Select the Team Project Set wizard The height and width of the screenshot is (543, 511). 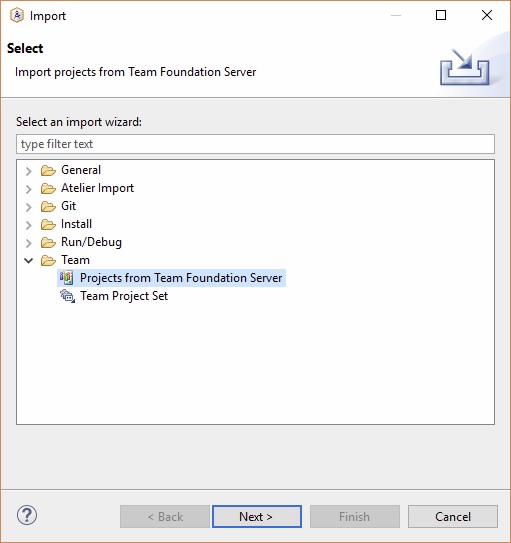[x=124, y=296]
